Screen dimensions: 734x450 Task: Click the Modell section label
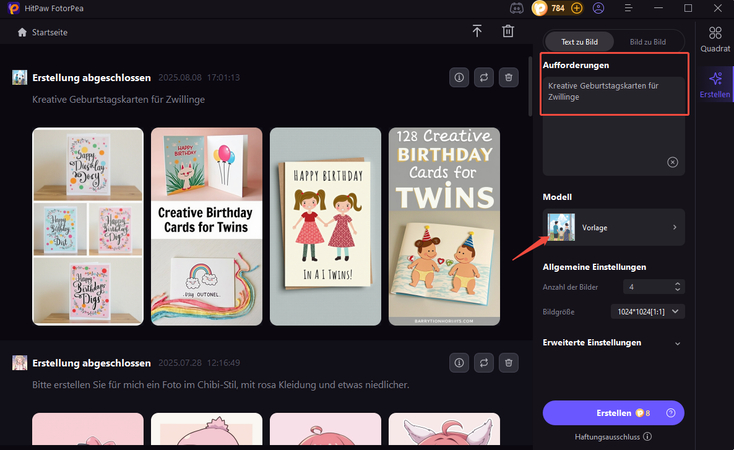tap(557, 197)
